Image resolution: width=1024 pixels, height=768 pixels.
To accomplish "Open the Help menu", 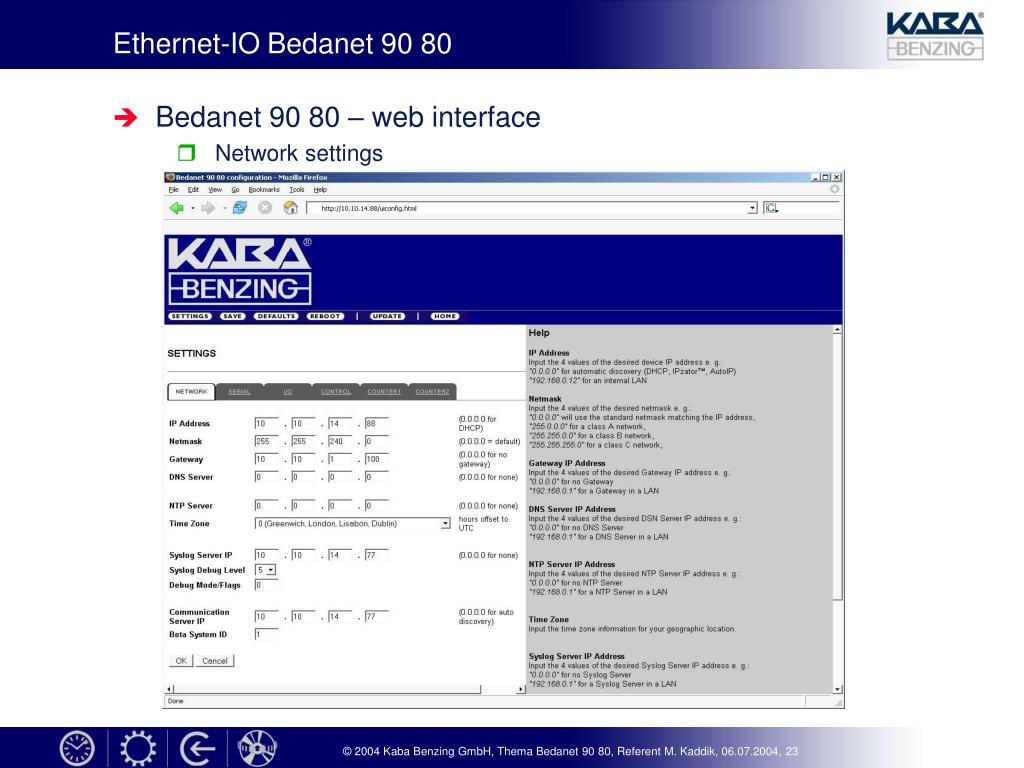I will tap(320, 190).
